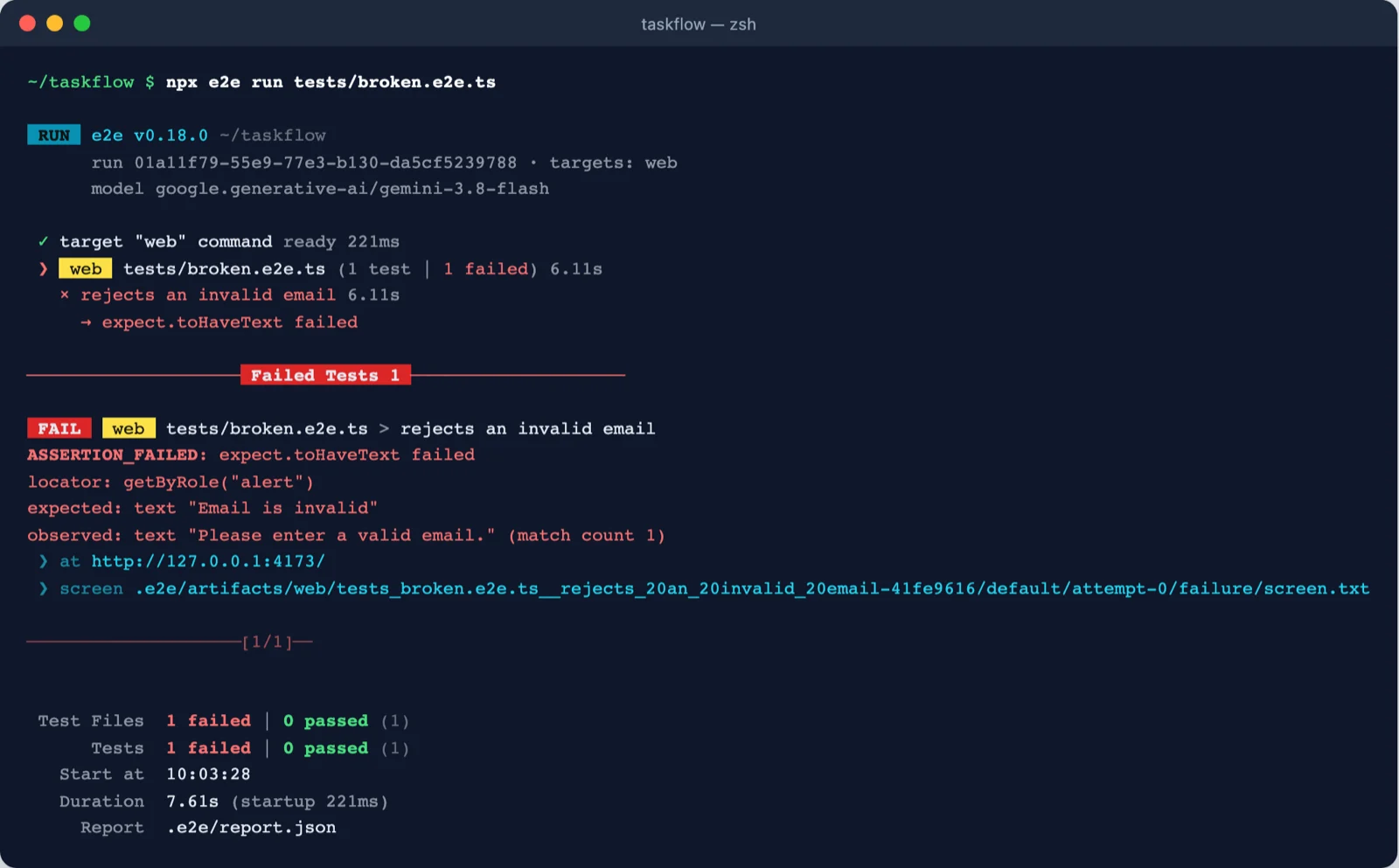Click the arrow before "expect.toHaveText failed"
1399x868 pixels.
coord(86,323)
